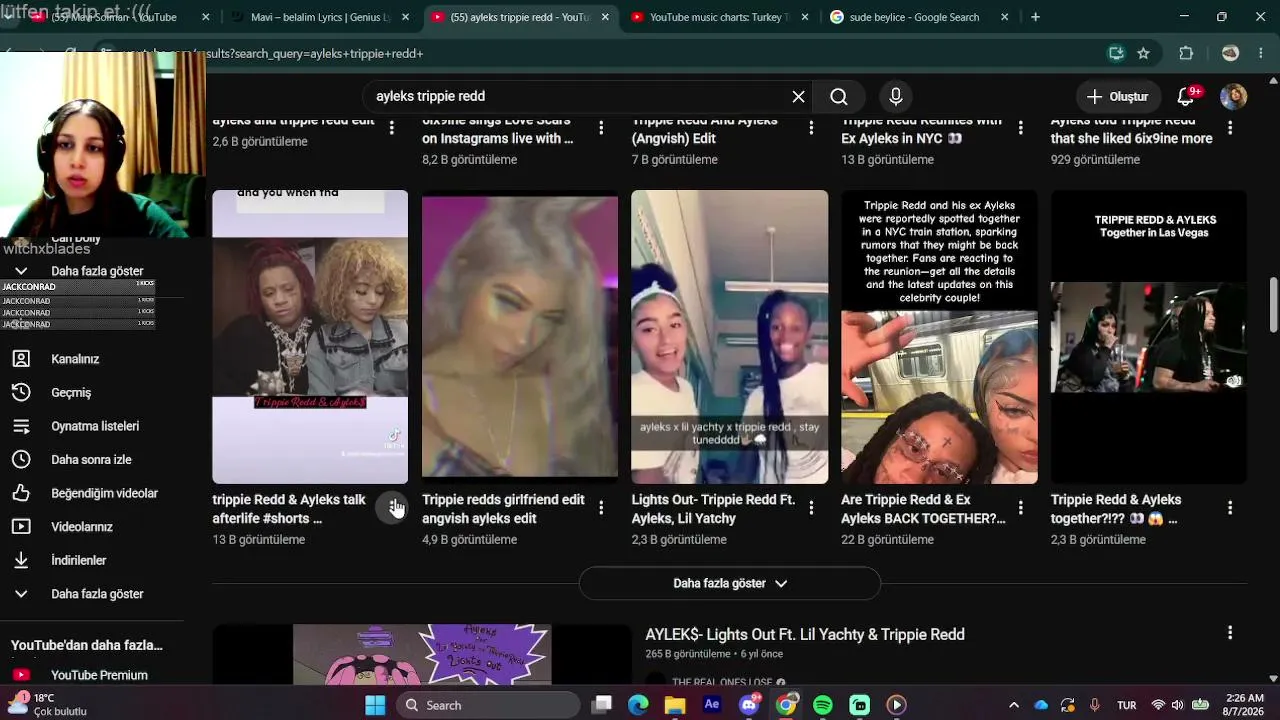
Task: Play the NYC train station reunion short thumbnail
Action: [x=939, y=337]
